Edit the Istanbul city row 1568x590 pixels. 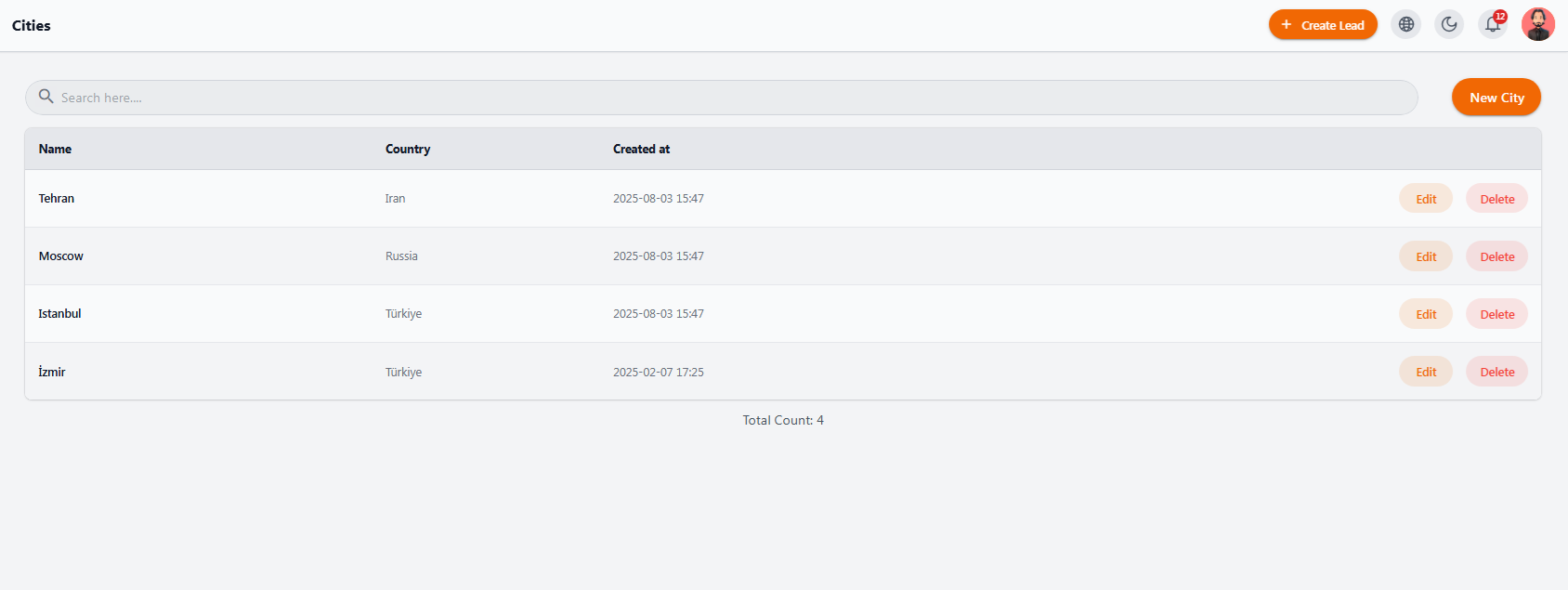click(1426, 314)
